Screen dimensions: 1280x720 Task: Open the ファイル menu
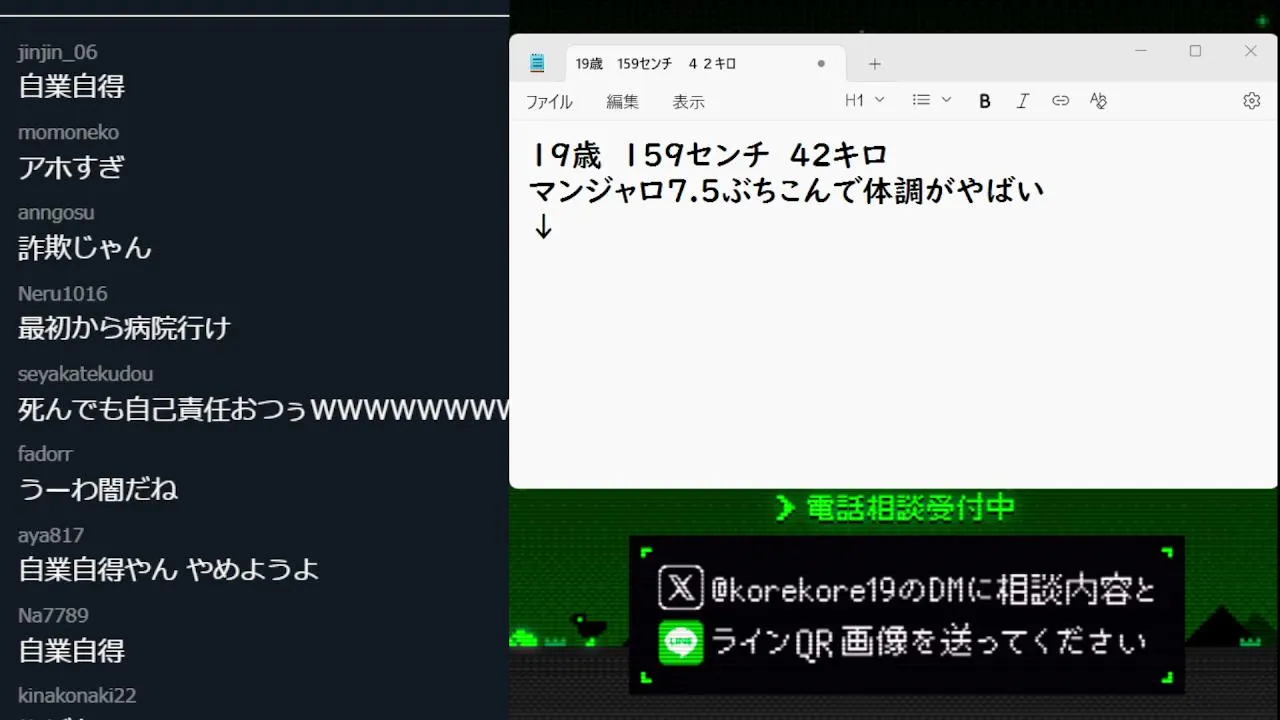tap(549, 101)
